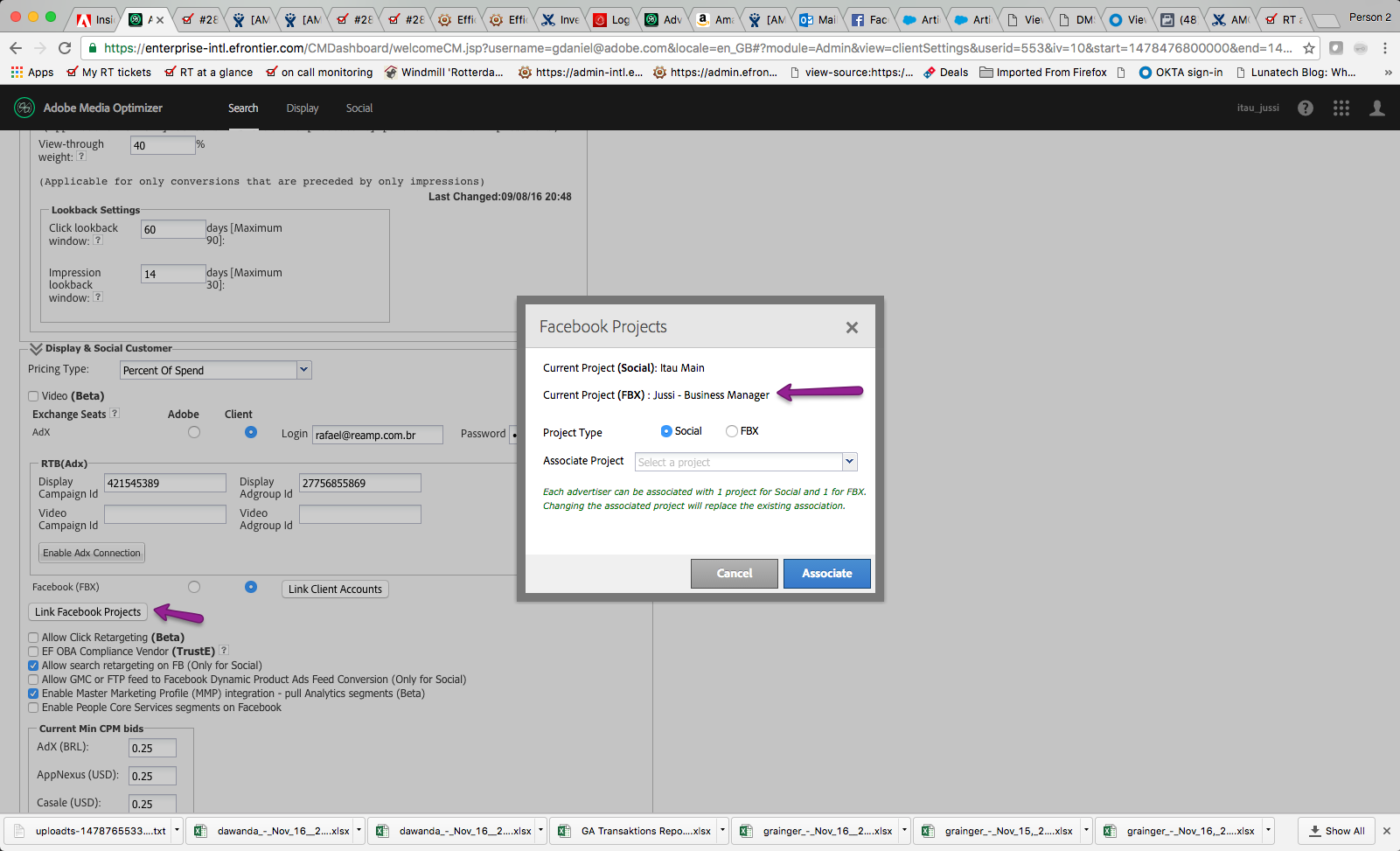Click the Adobe Media Optimizer logo
This screenshot has height=851, width=1400.
(24, 107)
